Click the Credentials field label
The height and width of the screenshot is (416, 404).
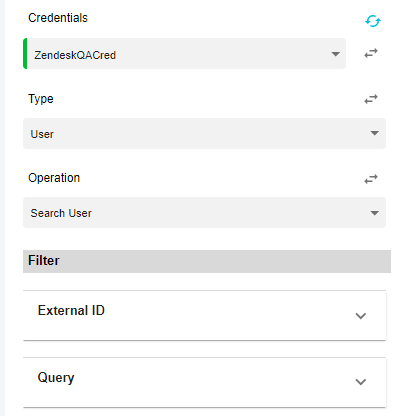click(x=58, y=18)
